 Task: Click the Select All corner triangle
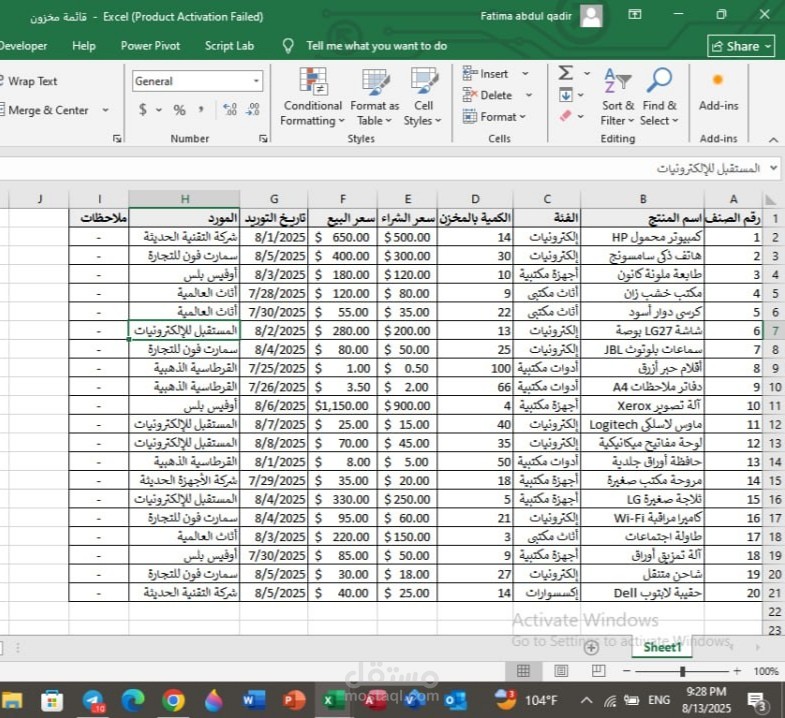click(771, 200)
